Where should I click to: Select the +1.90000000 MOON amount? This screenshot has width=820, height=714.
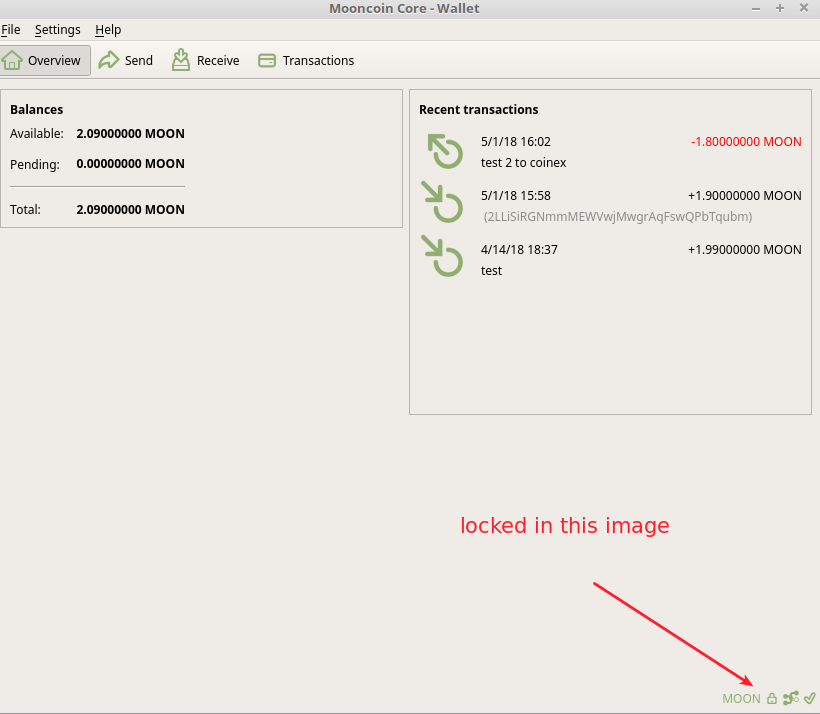(745, 196)
